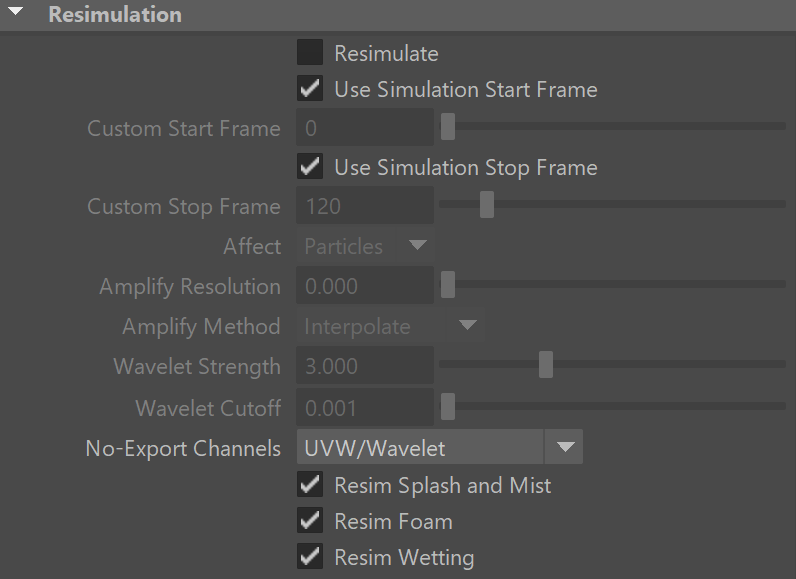Toggle the Resim Foam checkbox

[310, 521]
